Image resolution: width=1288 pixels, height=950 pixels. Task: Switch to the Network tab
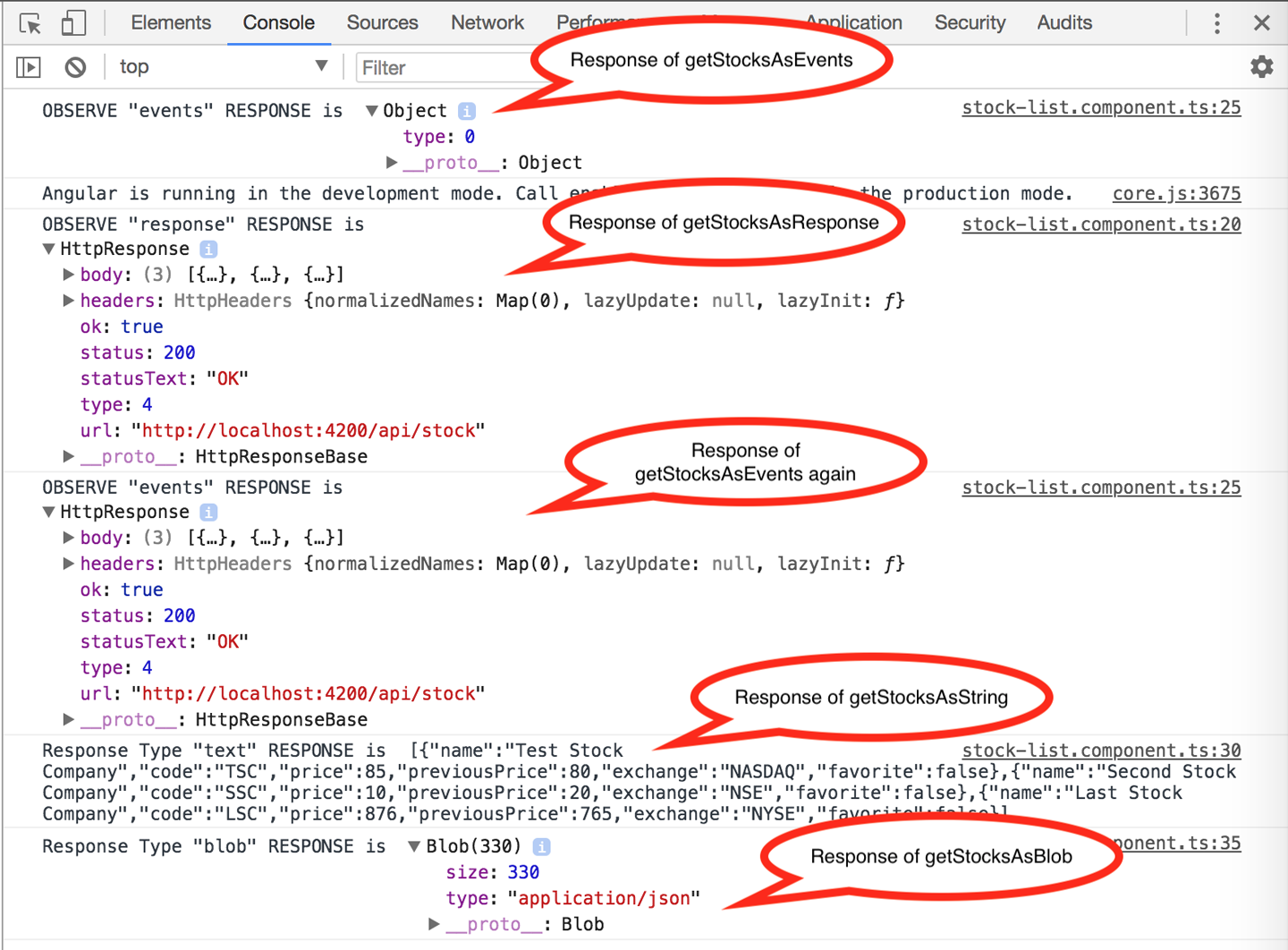[x=487, y=22]
